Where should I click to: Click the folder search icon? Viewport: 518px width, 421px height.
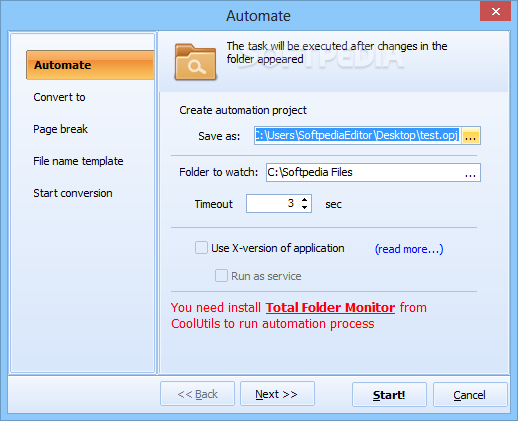click(195, 62)
